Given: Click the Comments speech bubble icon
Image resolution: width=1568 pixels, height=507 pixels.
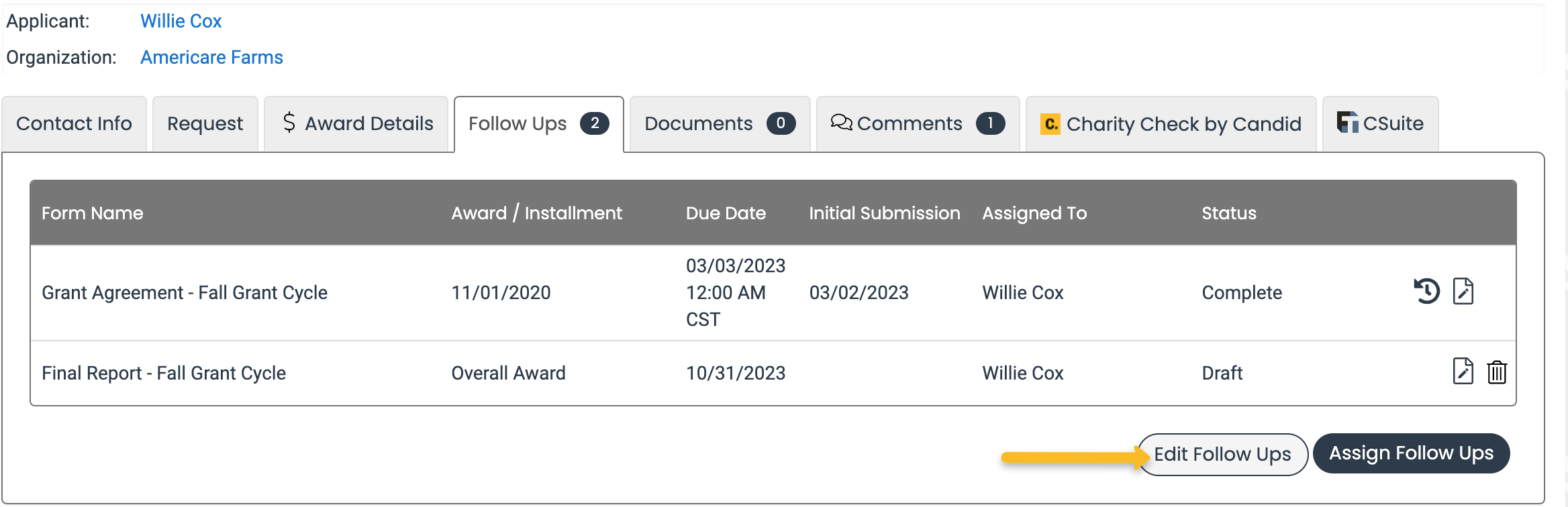Looking at the screenshot, I should click(841, 123).
